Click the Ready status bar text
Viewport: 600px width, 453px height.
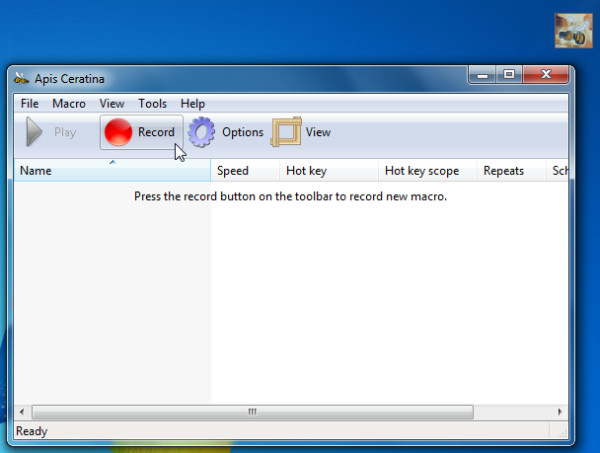[x=31, y=431]
